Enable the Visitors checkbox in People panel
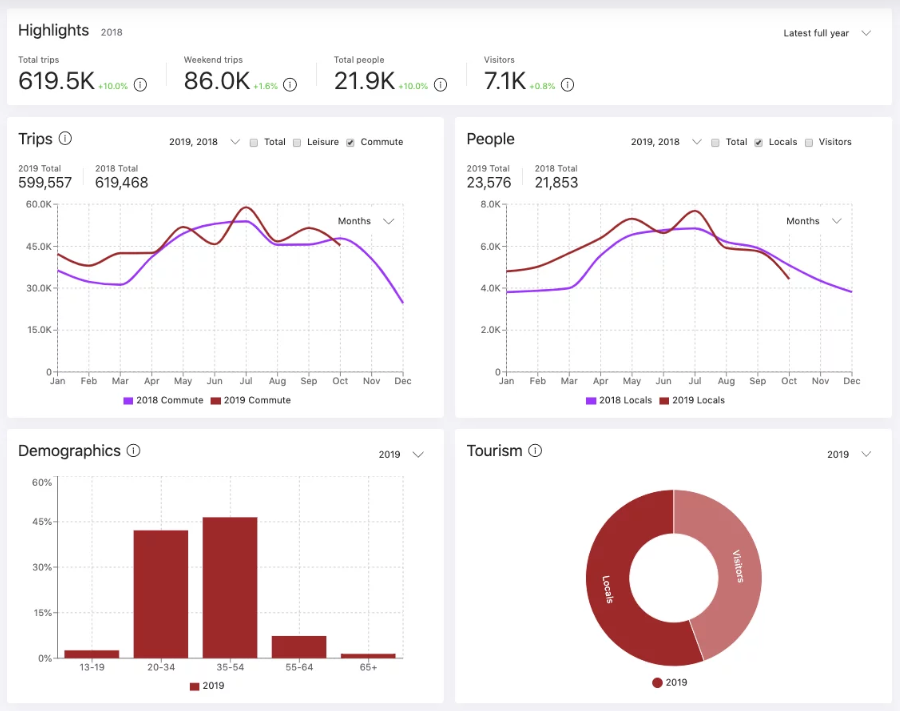900x711 pixels. (x=809, y=143)
